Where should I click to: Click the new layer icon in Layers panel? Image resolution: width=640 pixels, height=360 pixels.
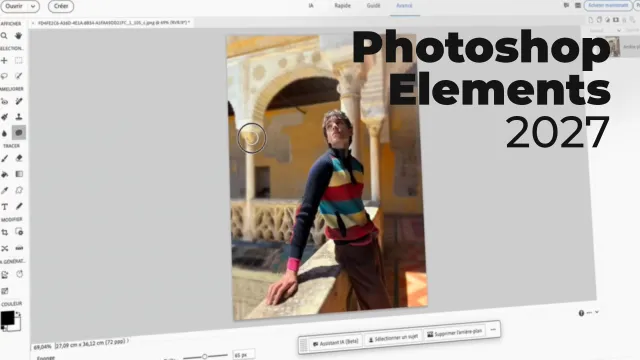(591, 20)
